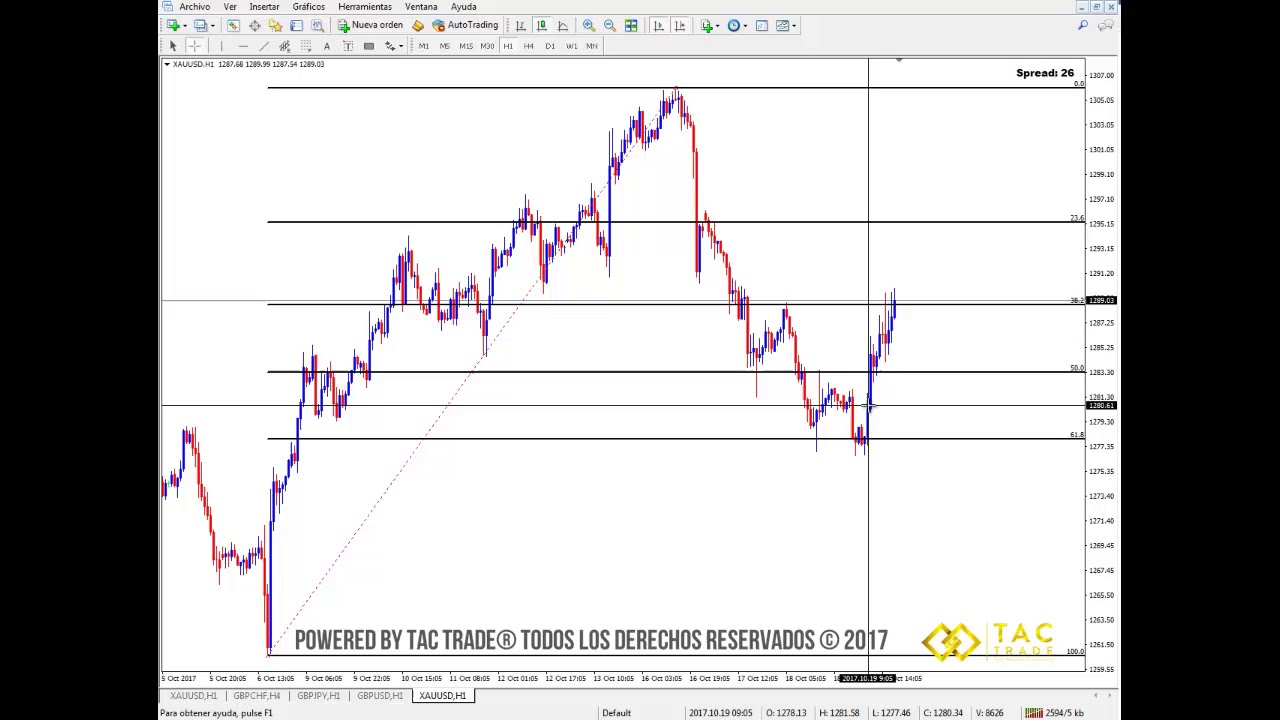1280x720 pixels.
Task: Toggle the Terminal panel icon
Action: click(x=296, y=25)
